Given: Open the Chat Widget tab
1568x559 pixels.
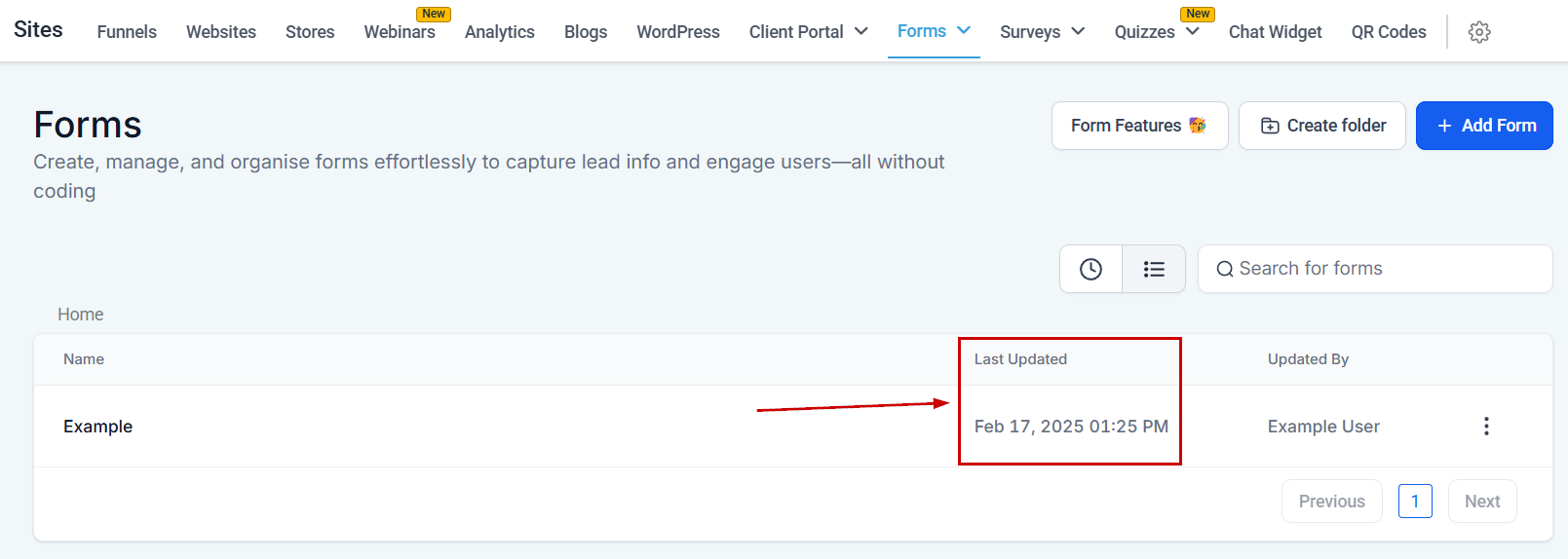Looking at the screenshot, I should pos(1275,32).
